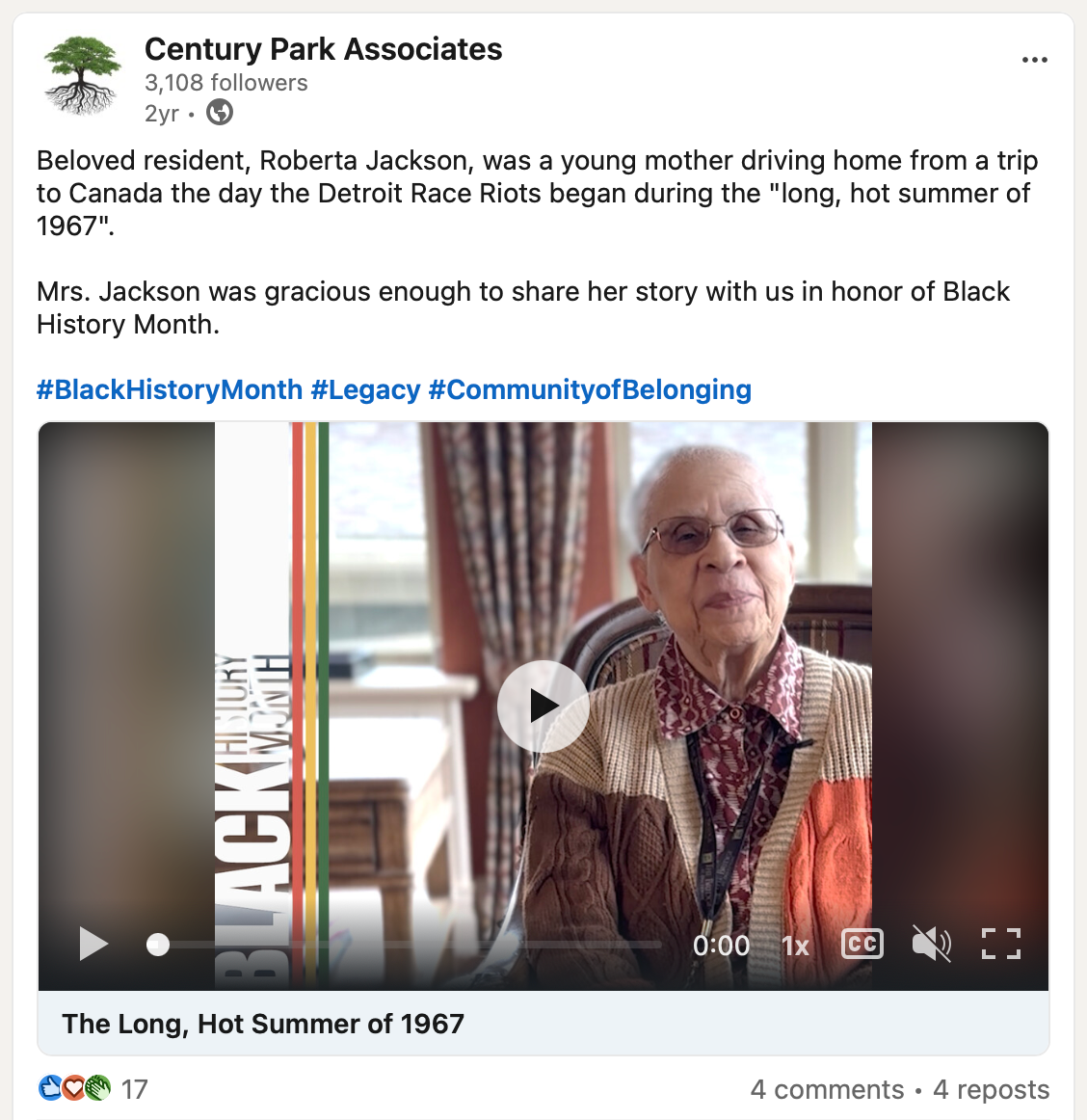Open the post options three-dot menu
The height and width of the screenshot is (1120, 1087).
(x=1034, y=60)
